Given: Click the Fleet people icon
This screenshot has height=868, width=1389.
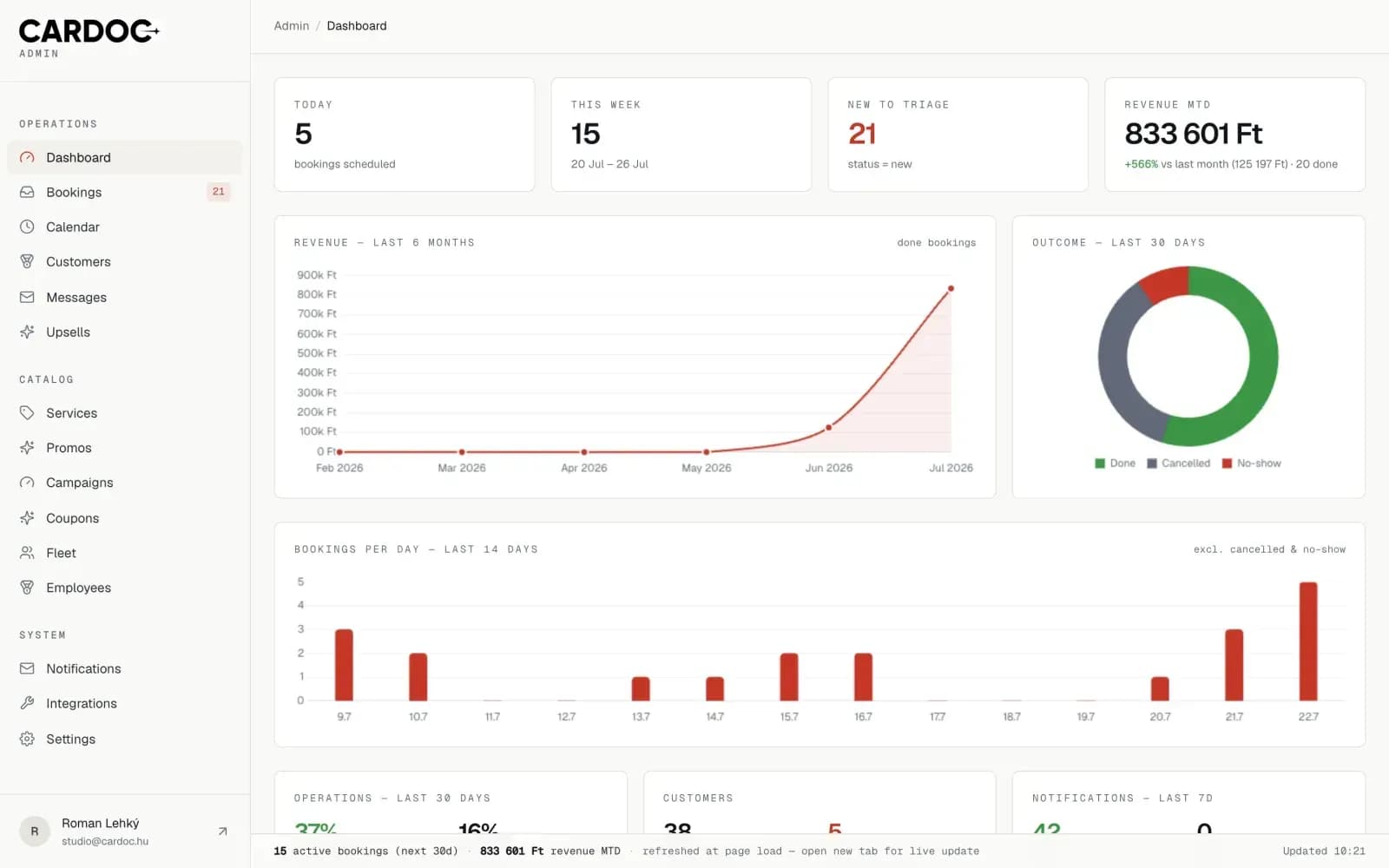Looking at the screenshot, I should click(27, 553).
